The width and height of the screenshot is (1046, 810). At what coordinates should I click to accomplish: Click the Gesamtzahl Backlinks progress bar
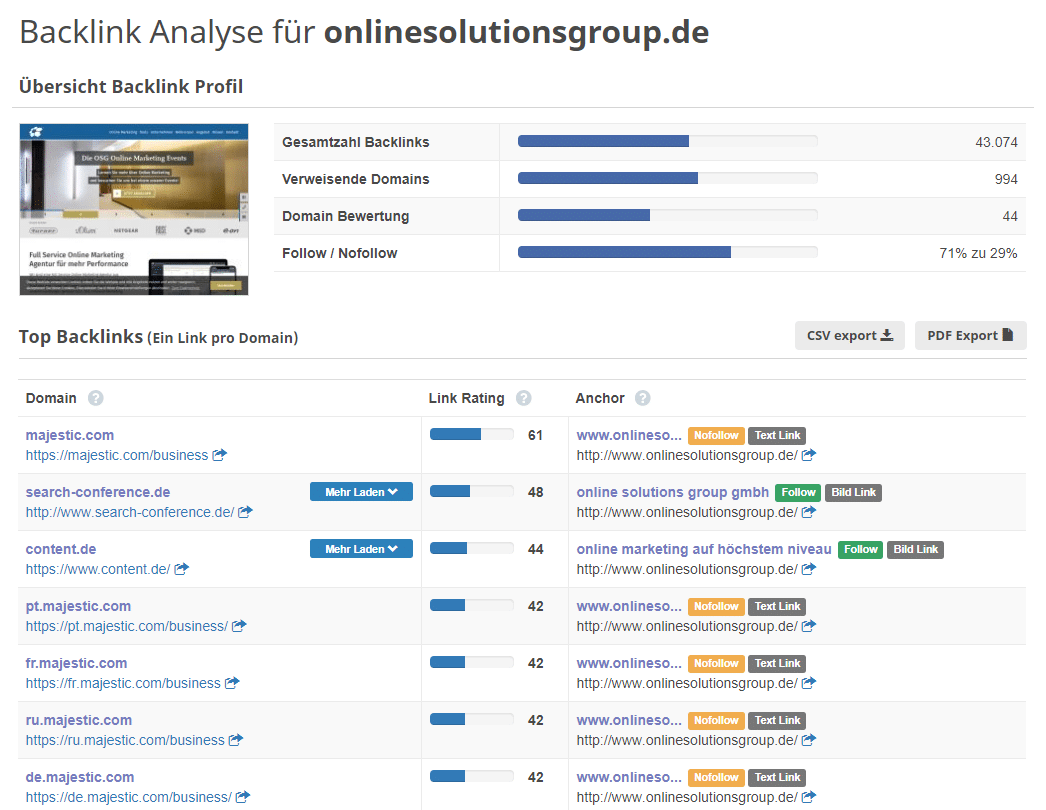pyautogui.click(x=668, y=141)
